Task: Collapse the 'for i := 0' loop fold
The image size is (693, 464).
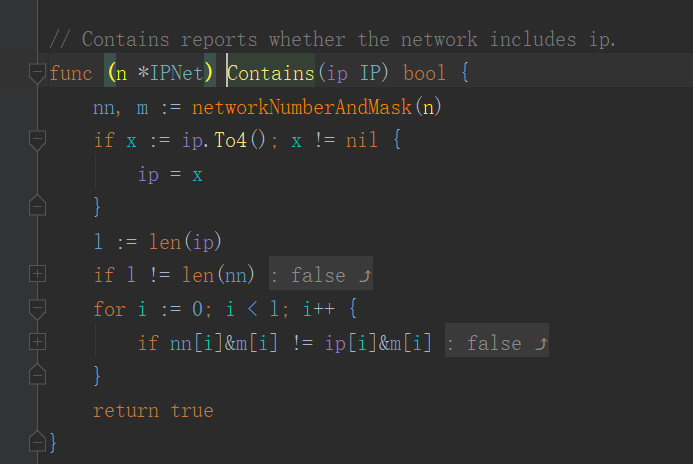Action: (37, 309)
